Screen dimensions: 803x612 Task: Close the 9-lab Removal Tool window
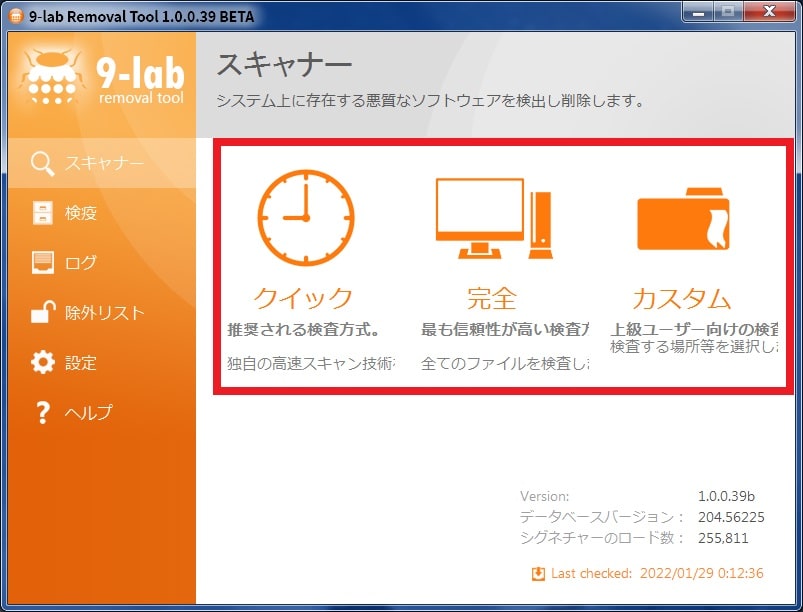[769, 12]
